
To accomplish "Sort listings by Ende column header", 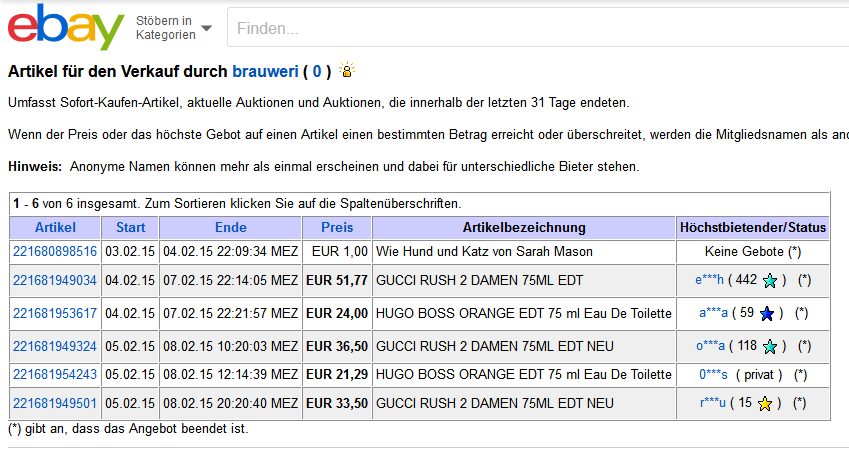I will coord(230,227).
